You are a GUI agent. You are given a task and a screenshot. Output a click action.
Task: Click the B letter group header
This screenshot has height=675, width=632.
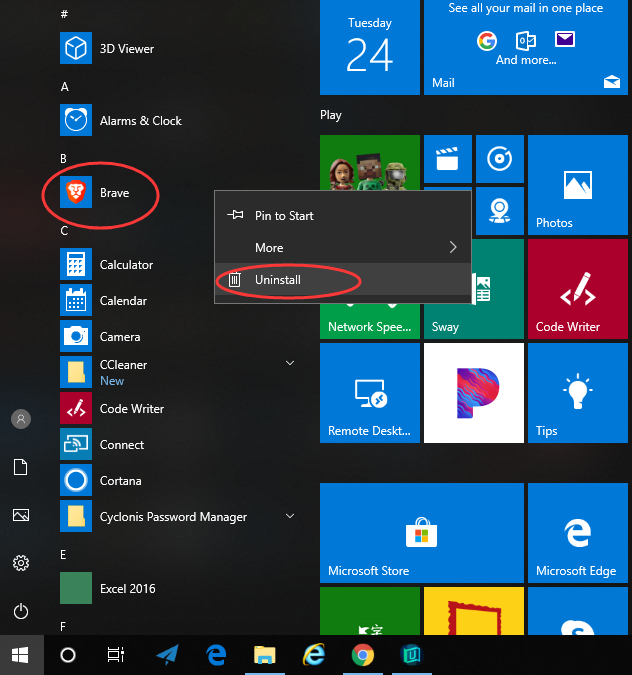coord(63,158)
